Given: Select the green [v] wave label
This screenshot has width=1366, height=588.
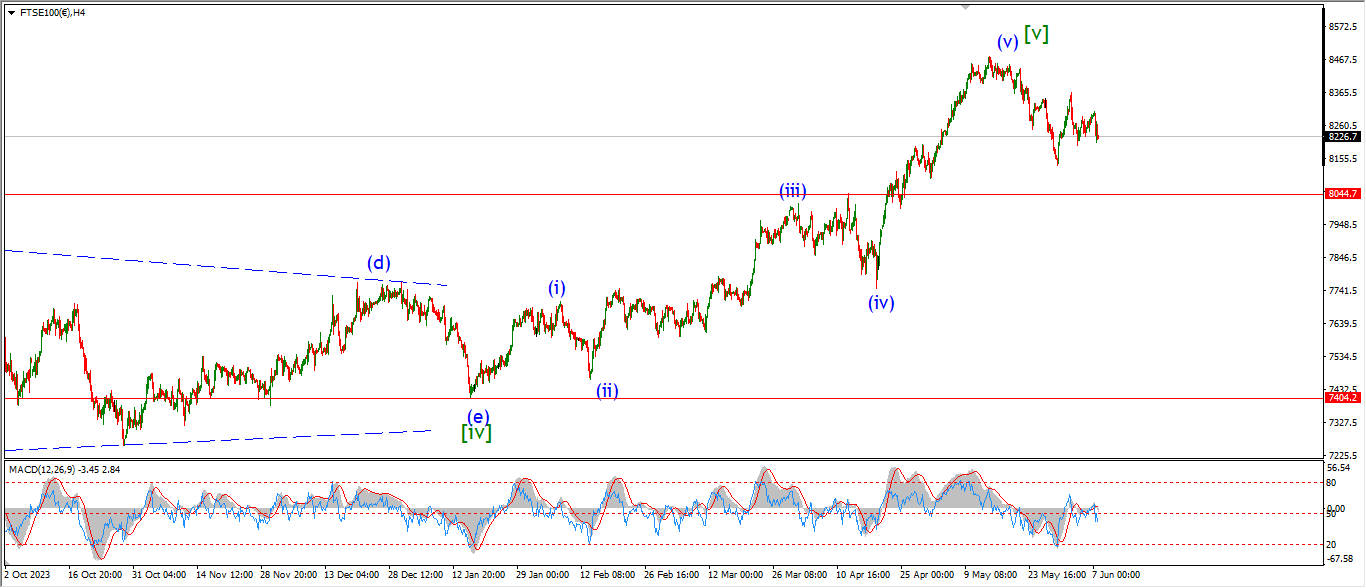Looking at the screenshot, I should (1036, 33).
